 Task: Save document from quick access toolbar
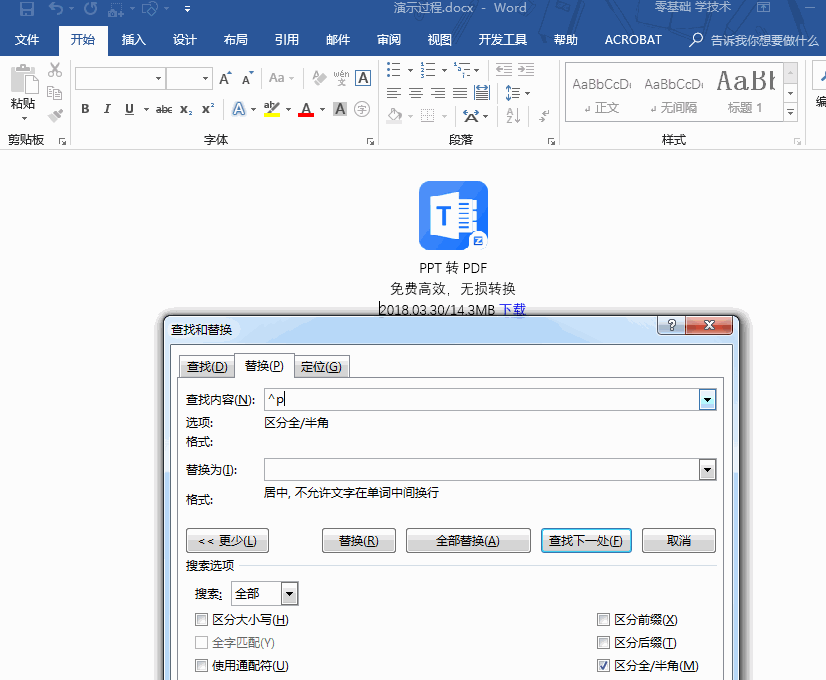(26, 8)
